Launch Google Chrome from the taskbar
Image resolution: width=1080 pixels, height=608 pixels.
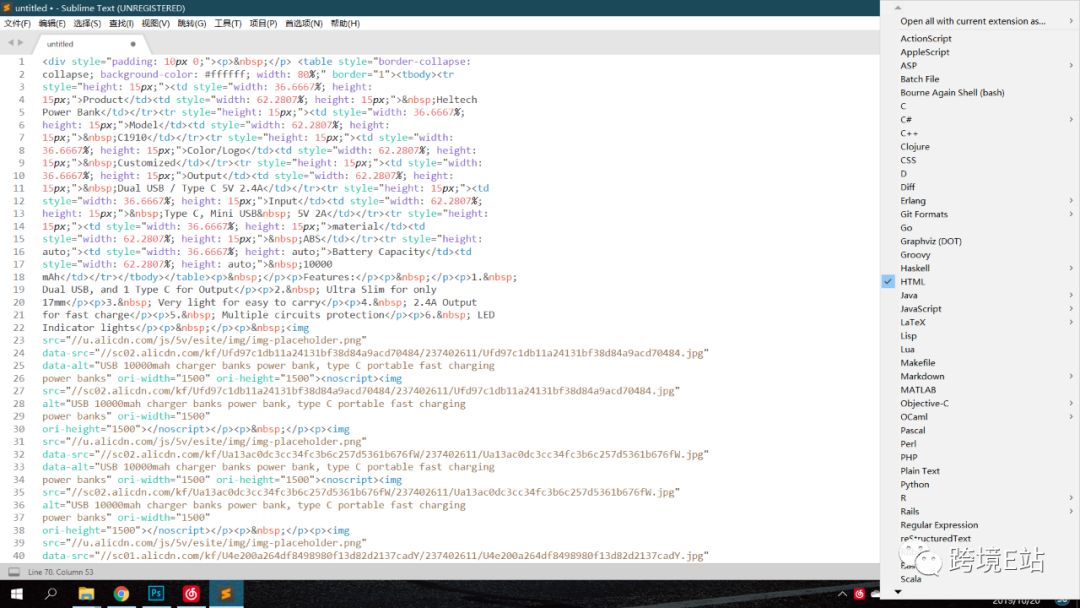click(121, 594)
